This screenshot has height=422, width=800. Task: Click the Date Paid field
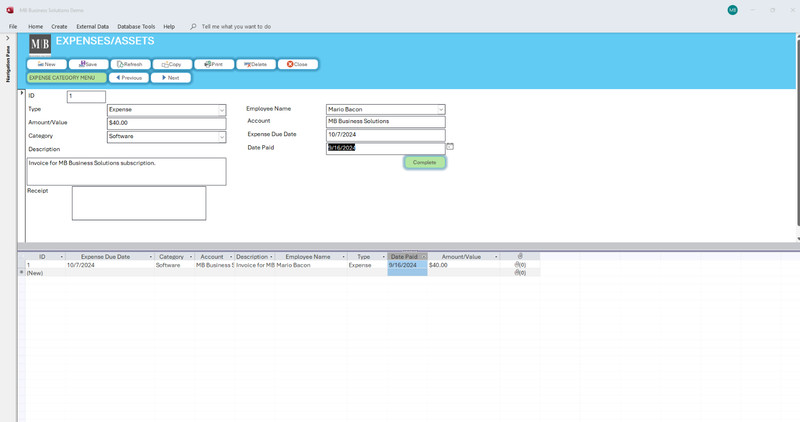(386, 148)
